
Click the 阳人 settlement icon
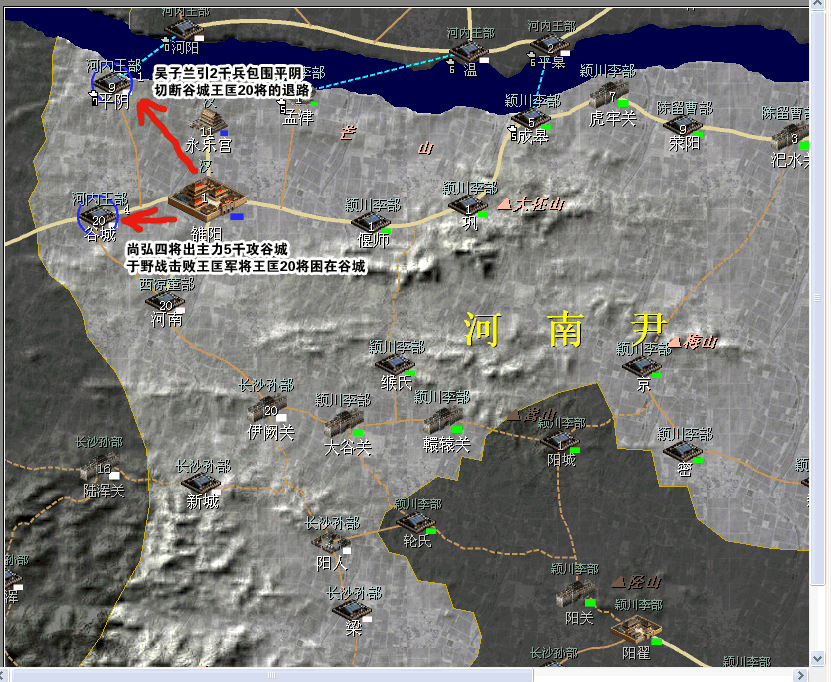330,542
